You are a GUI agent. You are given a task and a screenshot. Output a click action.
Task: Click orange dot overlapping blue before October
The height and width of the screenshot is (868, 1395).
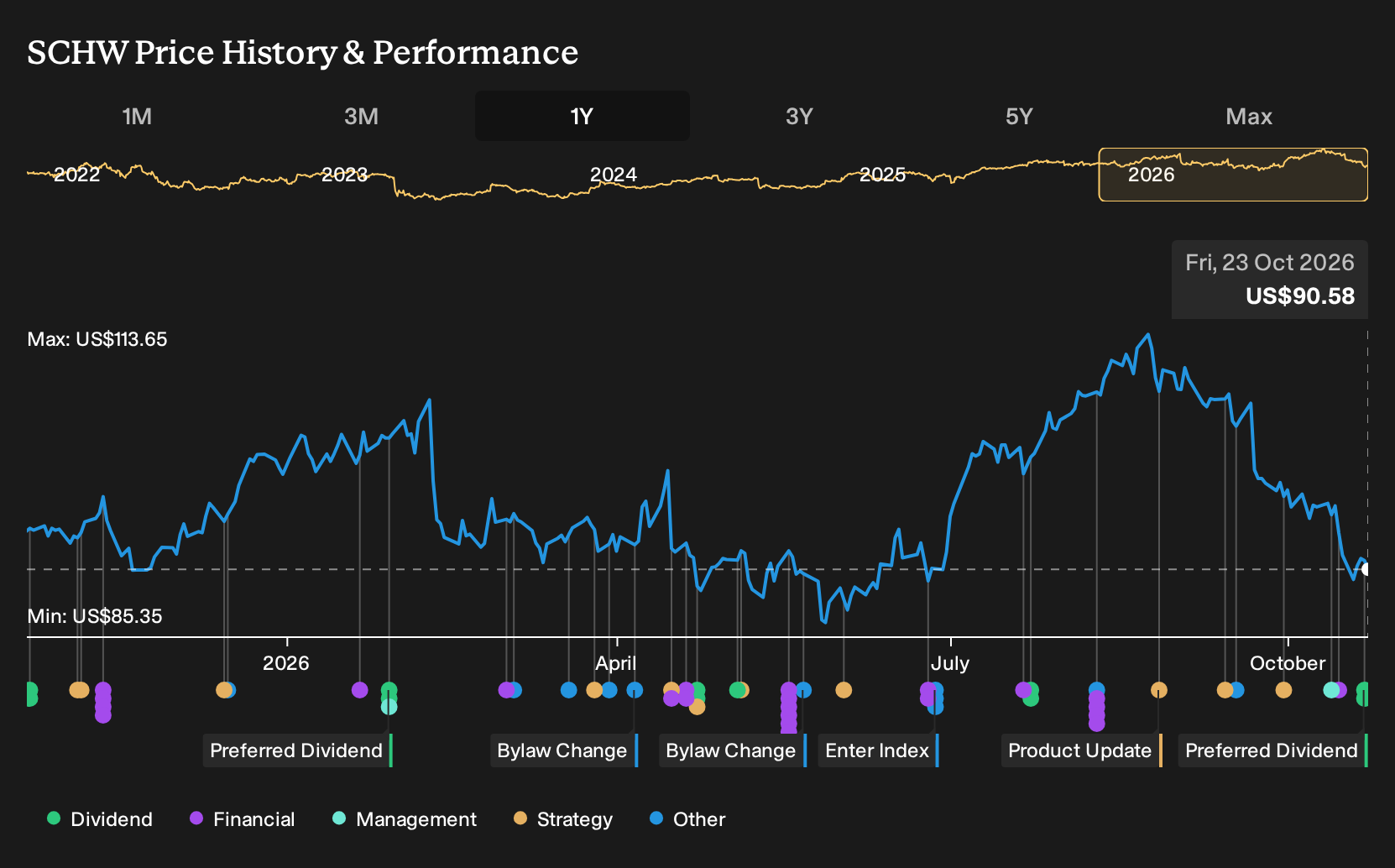(1225, 690)
